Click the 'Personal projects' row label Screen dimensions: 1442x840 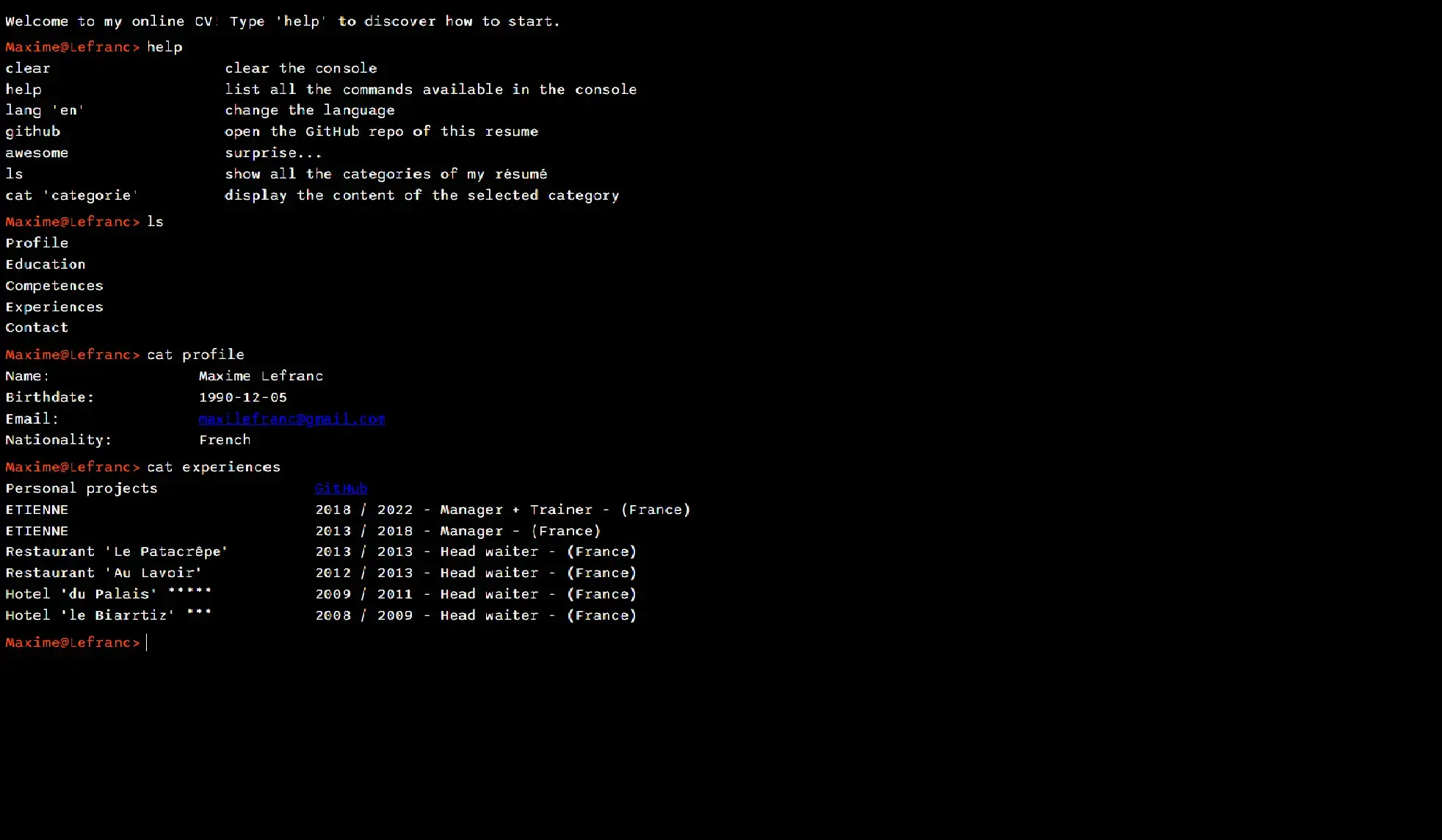click(x=81, y=488)
